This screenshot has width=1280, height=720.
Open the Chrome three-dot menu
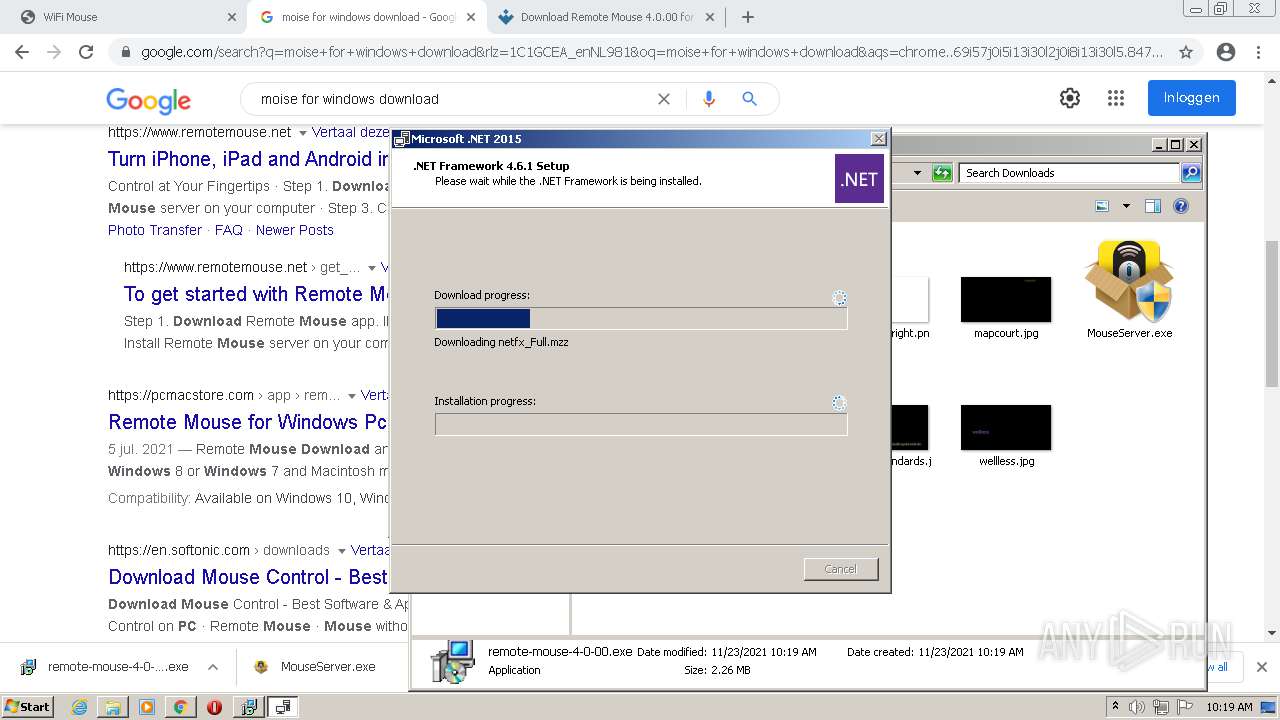click(1258, 52)
